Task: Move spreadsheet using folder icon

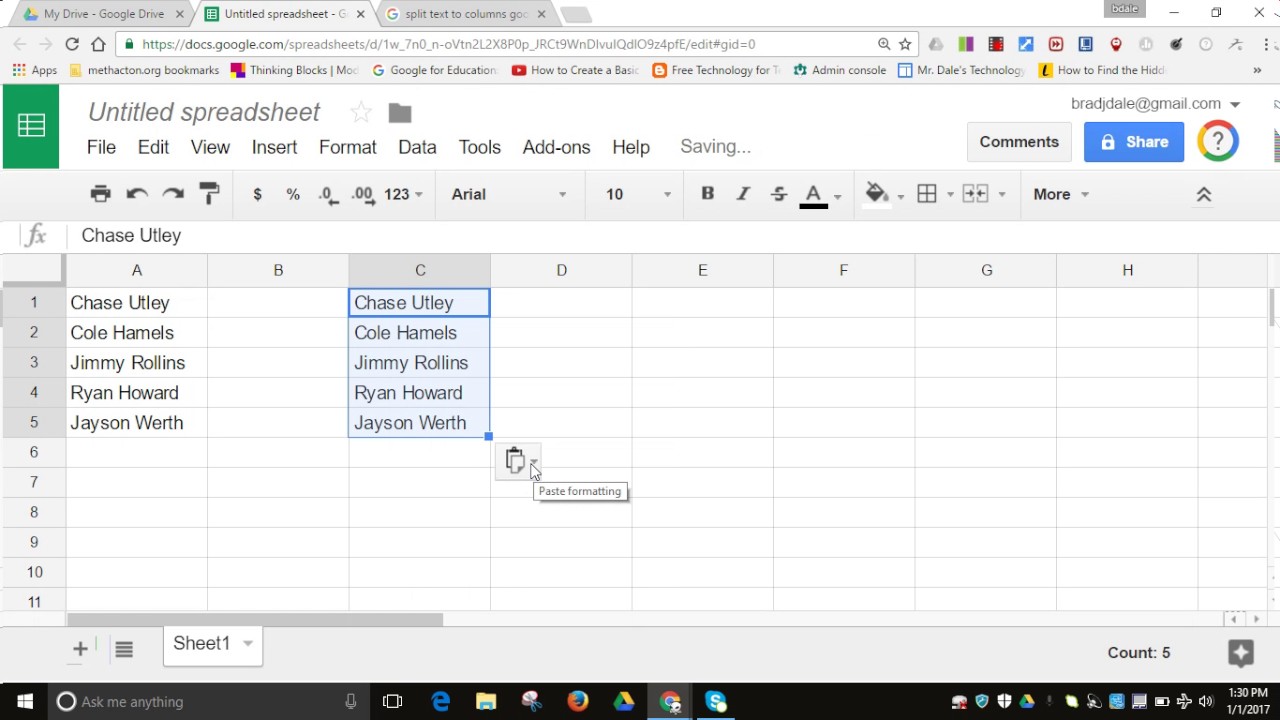Action: [x=400, y=113]
